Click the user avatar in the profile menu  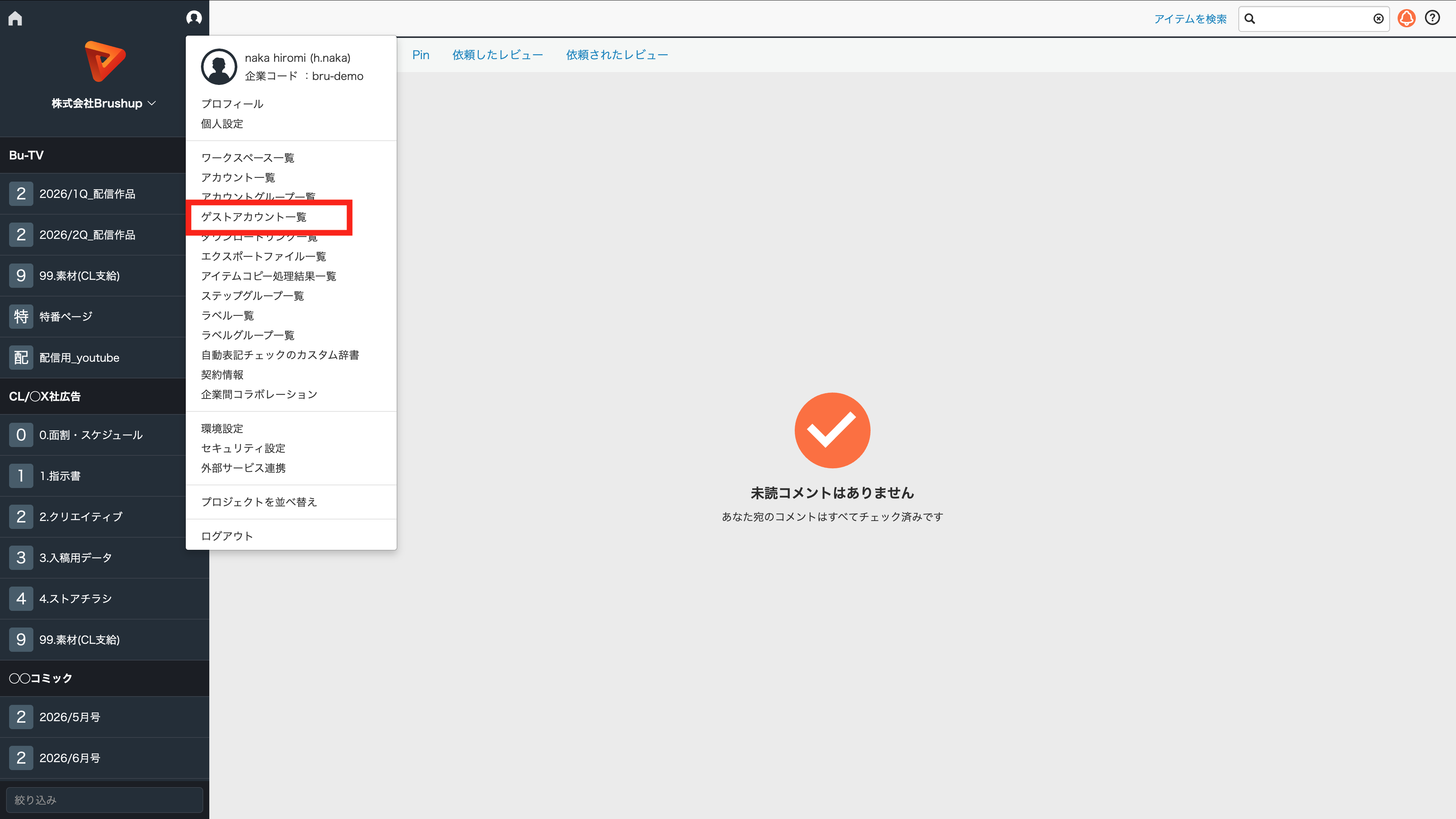(x=219, y=67)
